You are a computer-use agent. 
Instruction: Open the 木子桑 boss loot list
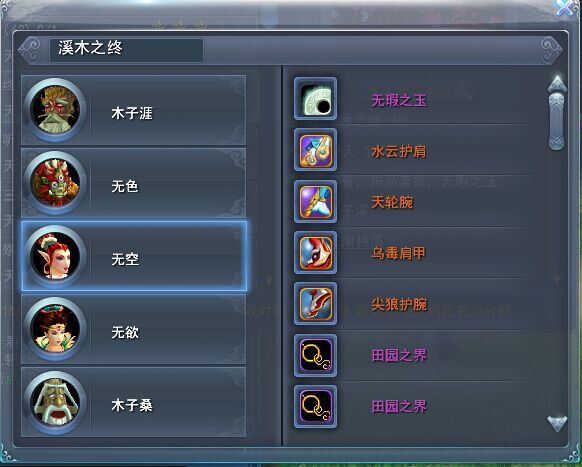pos(134,402)
